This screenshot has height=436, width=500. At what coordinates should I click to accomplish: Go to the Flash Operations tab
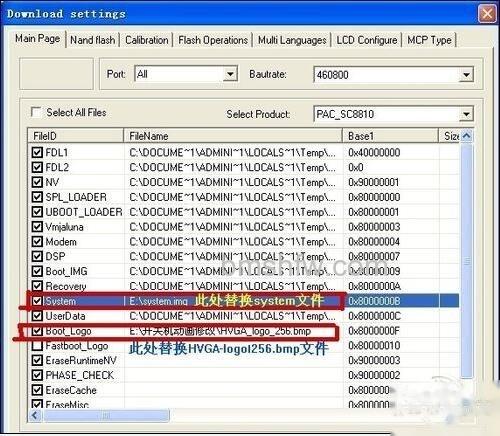tap(213, 40)
